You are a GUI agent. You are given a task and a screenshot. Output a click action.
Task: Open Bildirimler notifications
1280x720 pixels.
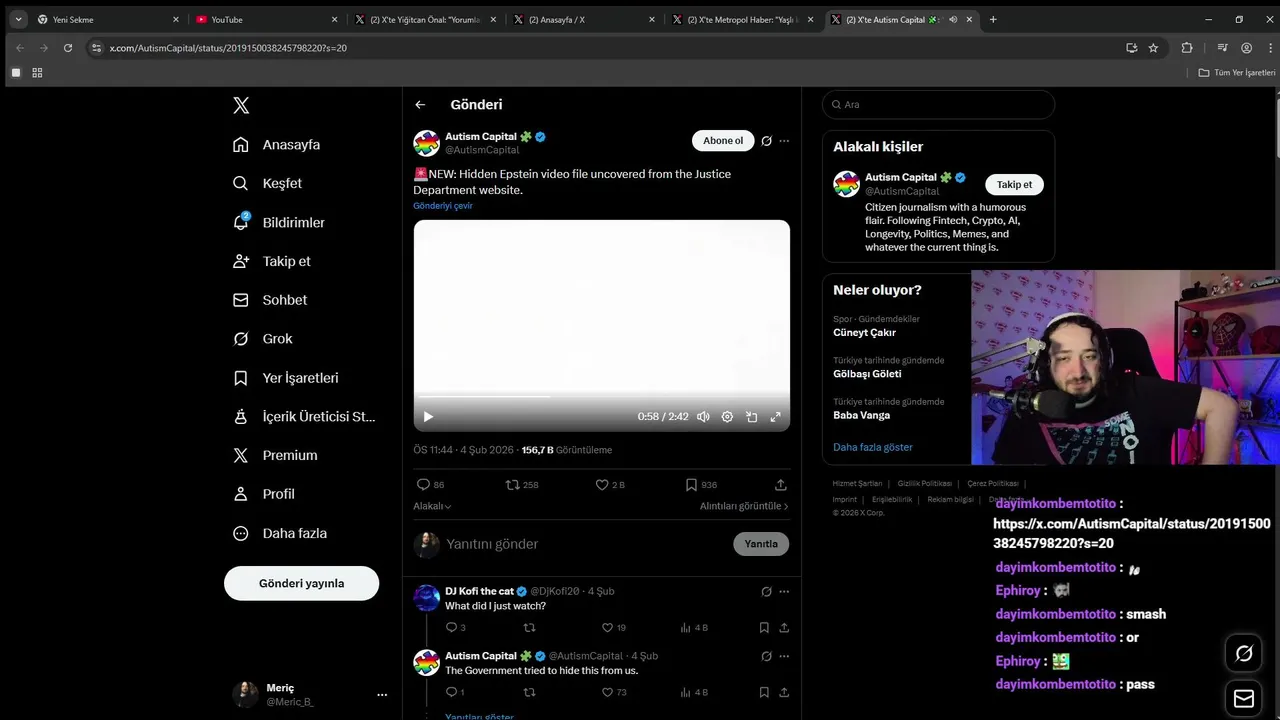click(x=279, y=222)
